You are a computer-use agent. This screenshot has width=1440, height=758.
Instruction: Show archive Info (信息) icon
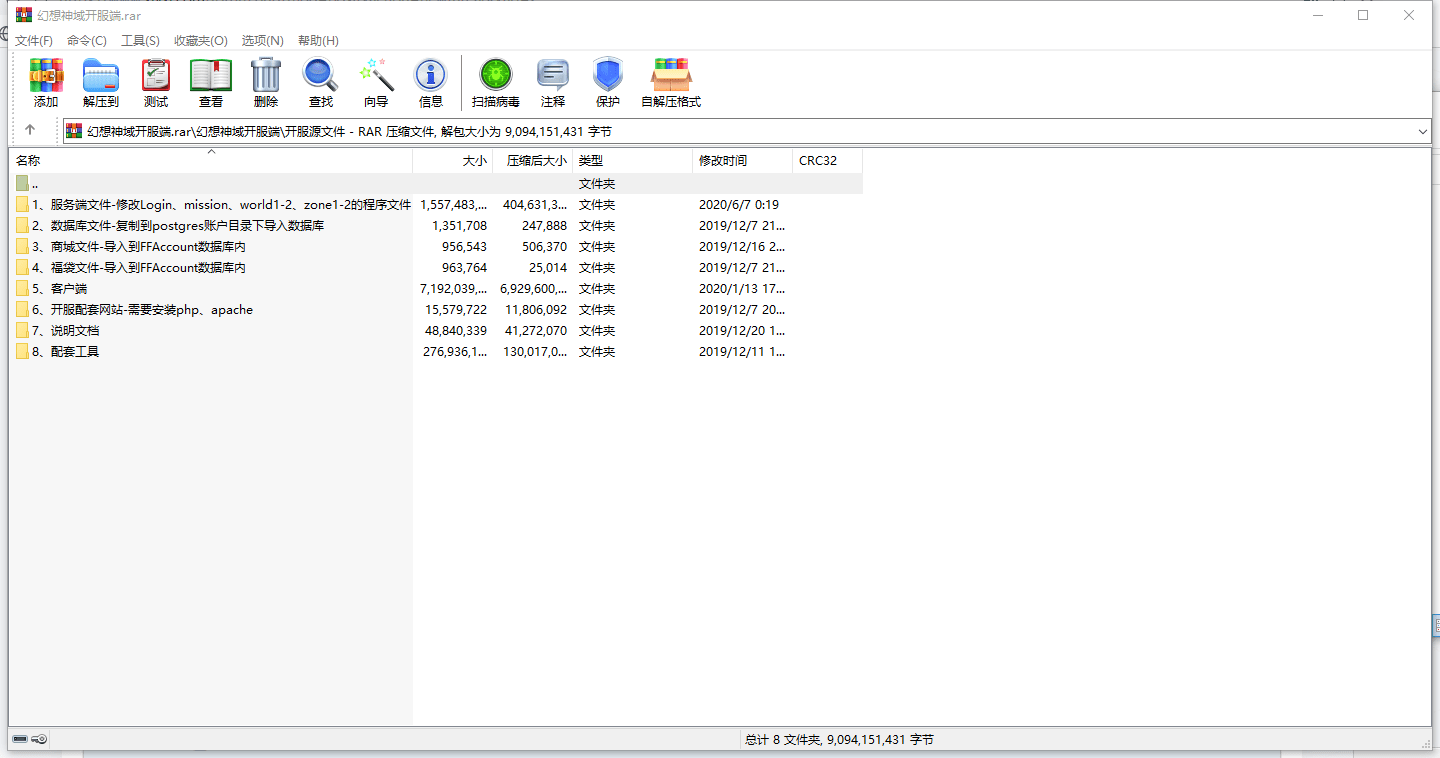coord(431,76)
